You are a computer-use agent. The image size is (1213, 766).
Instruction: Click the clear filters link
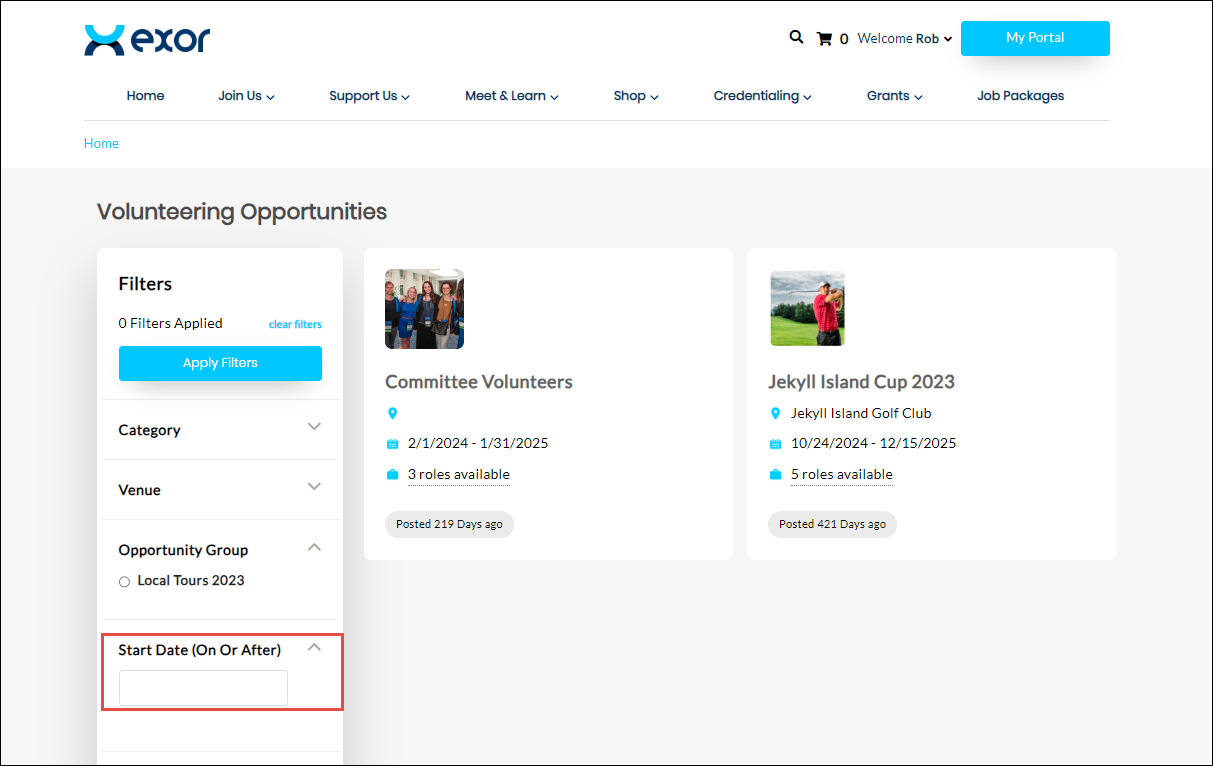pos(295,324)
